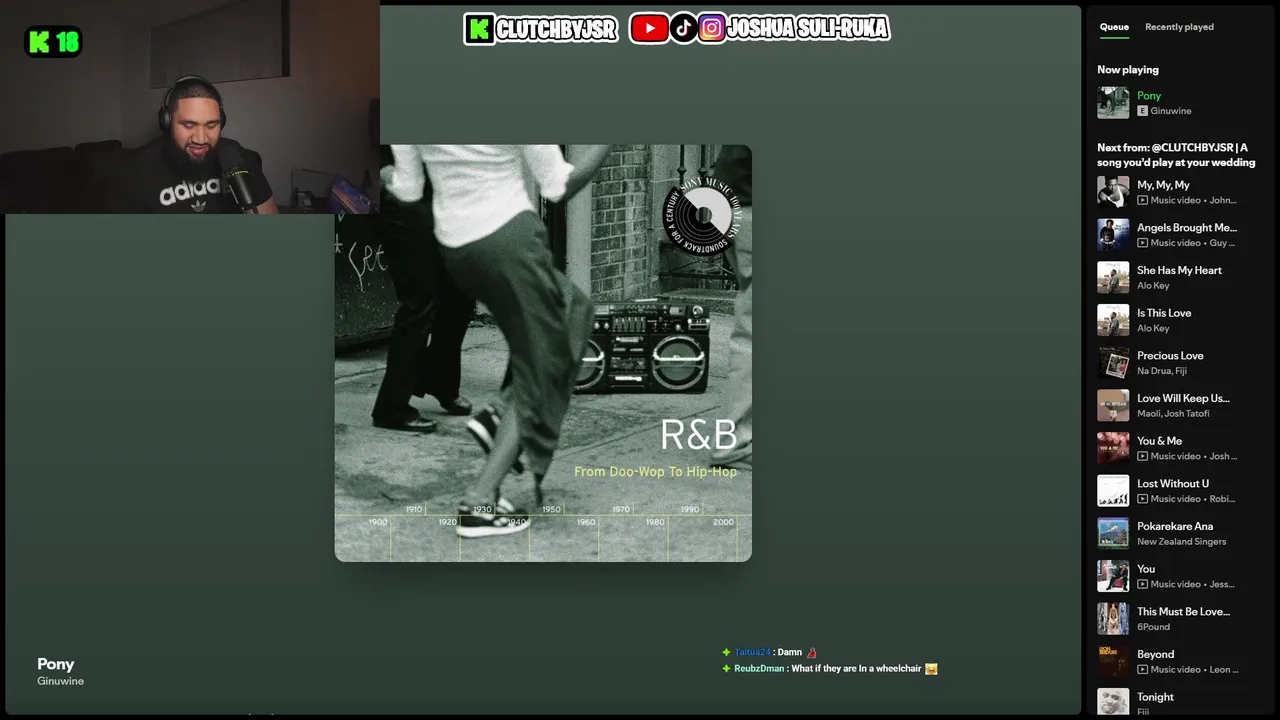Click the Kick logo in stream overlay
Viewport: 1280px width, 720px height.
point(479,29)
